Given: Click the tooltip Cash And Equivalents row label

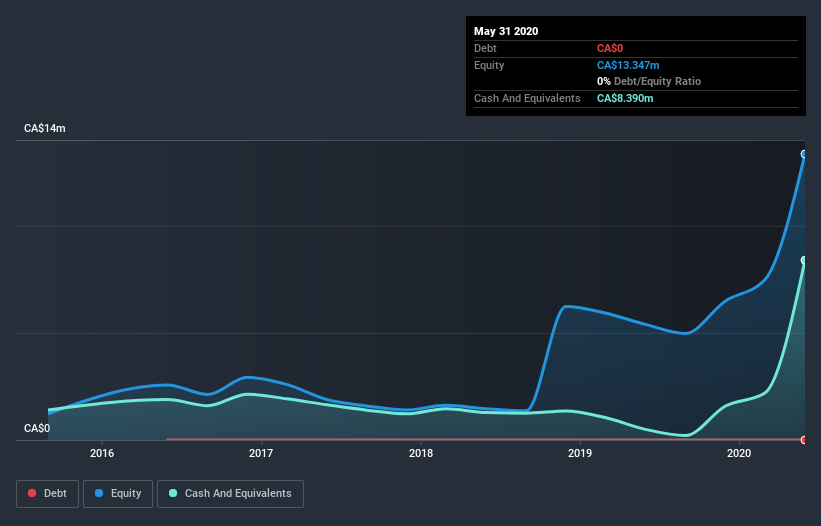Looking at the screenshot, I should pos(527,98).
